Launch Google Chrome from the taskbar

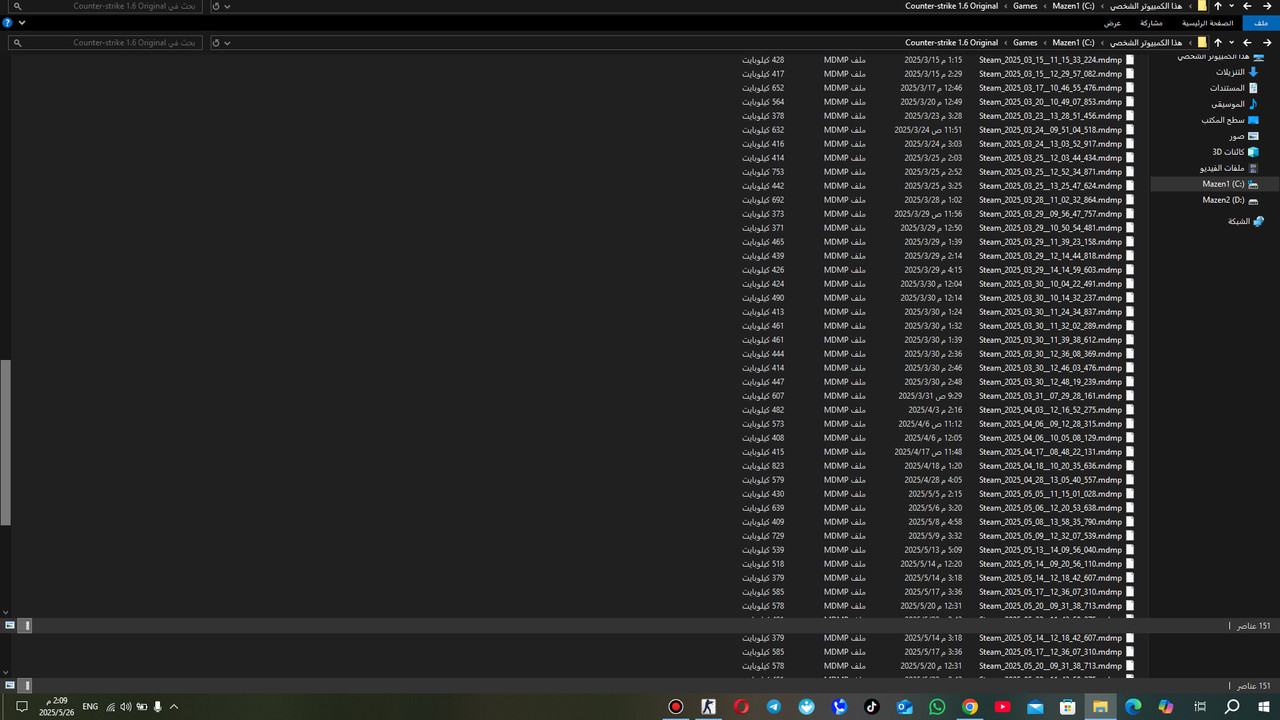tap(970, 706)
